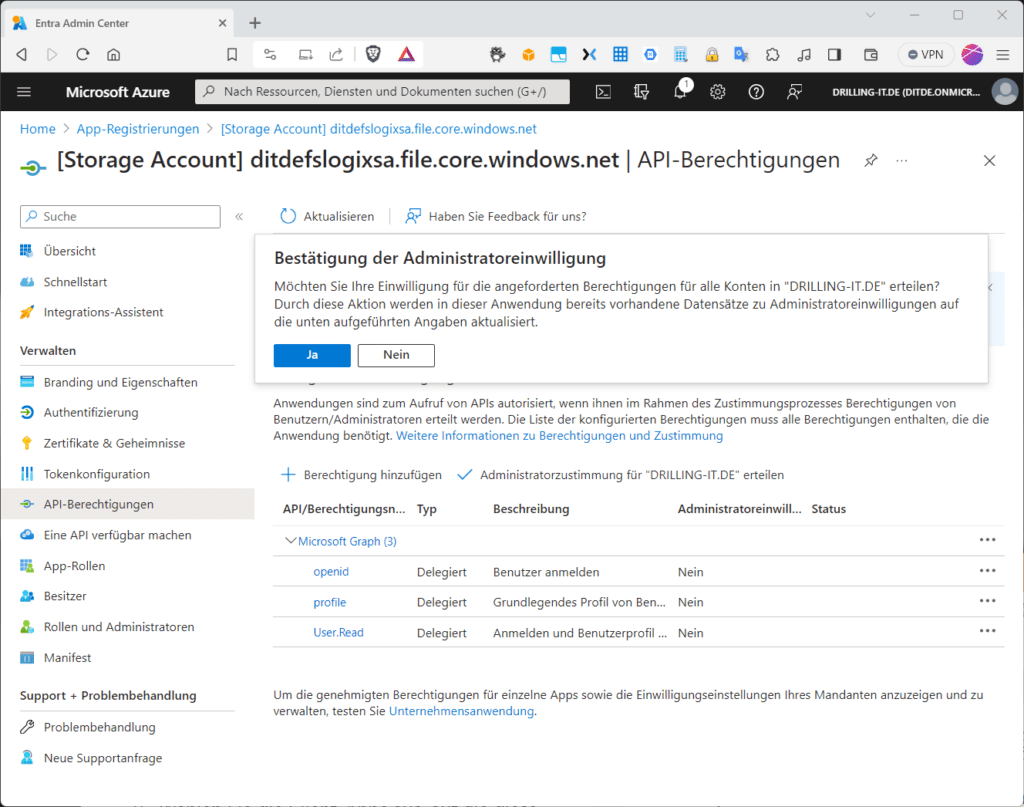Open the DRILLING-IT.DE account avatar
1024x807 pixels.
pos(1004,92)
